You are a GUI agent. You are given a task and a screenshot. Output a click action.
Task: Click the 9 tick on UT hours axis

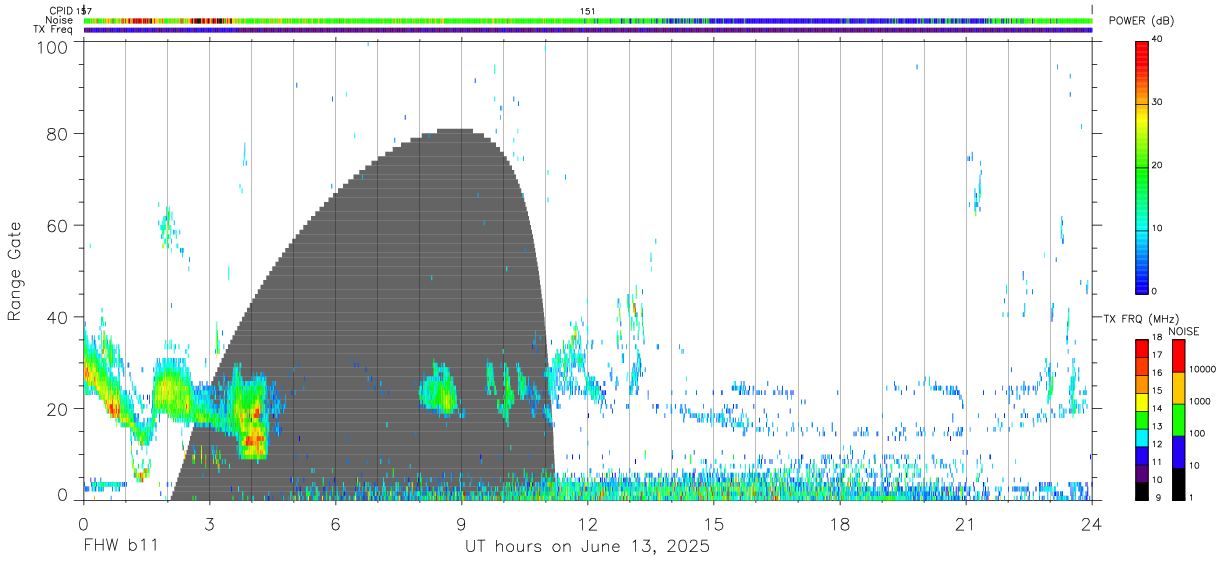(x=461, y=524)
